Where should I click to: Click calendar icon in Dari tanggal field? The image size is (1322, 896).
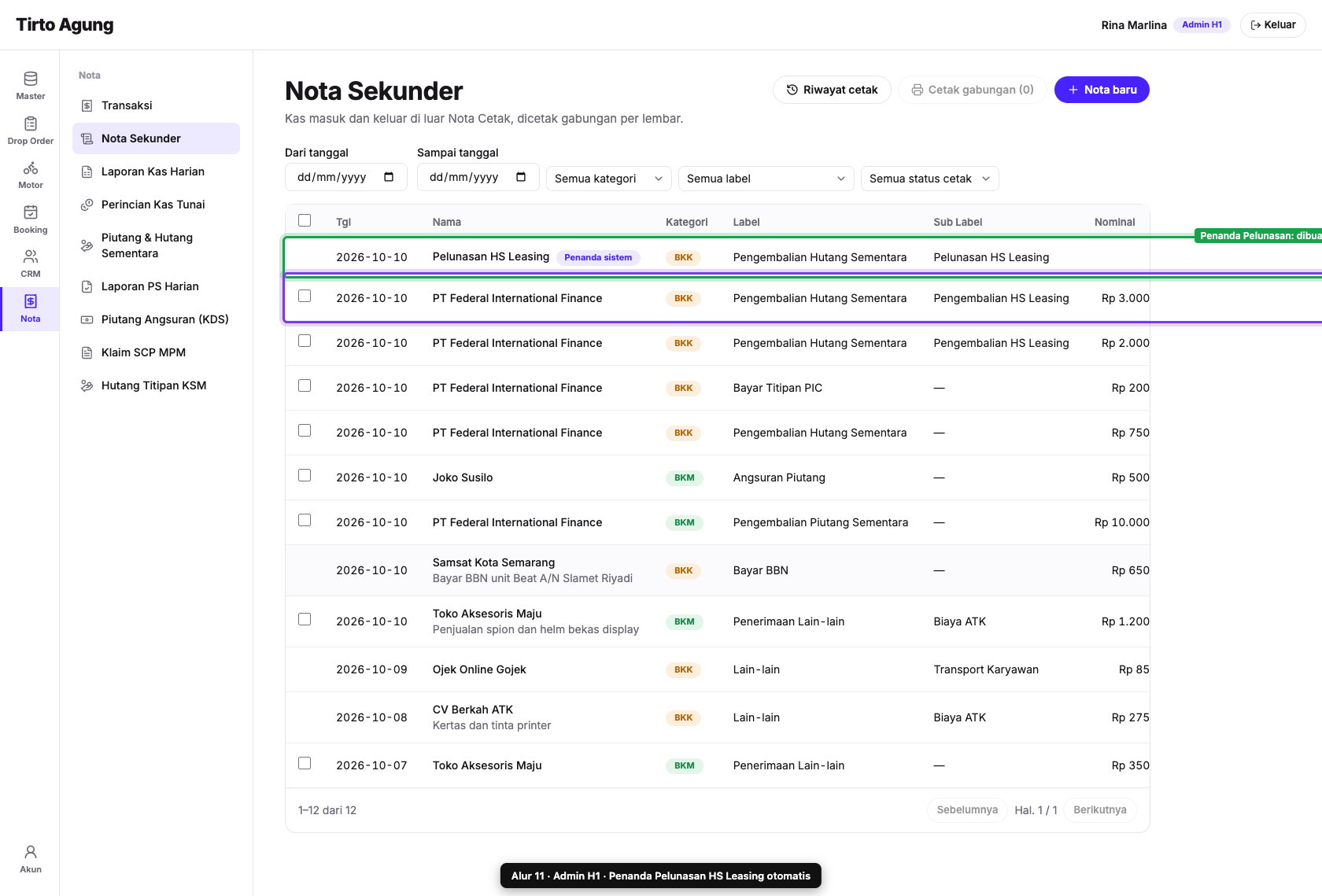click(389, 177)
